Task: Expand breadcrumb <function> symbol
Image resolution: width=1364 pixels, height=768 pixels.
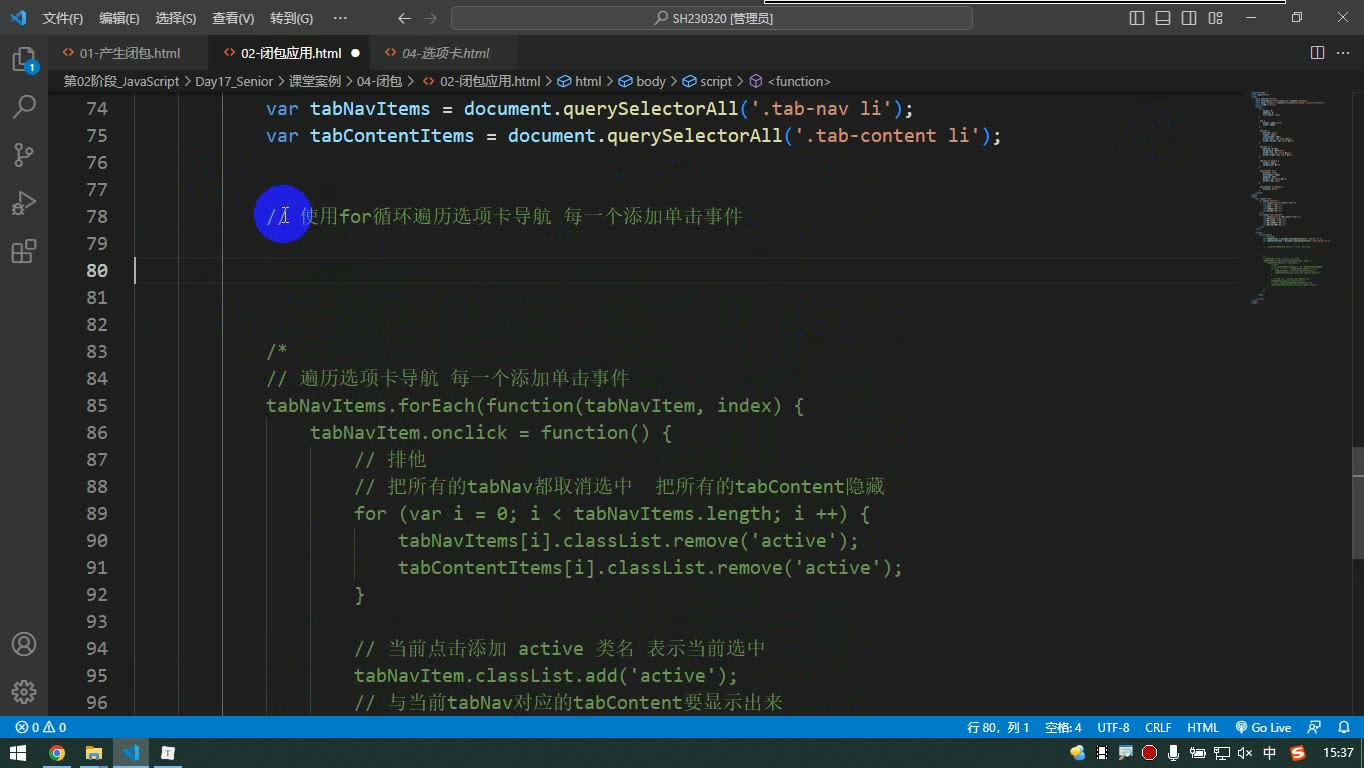Action: [789, 81]
